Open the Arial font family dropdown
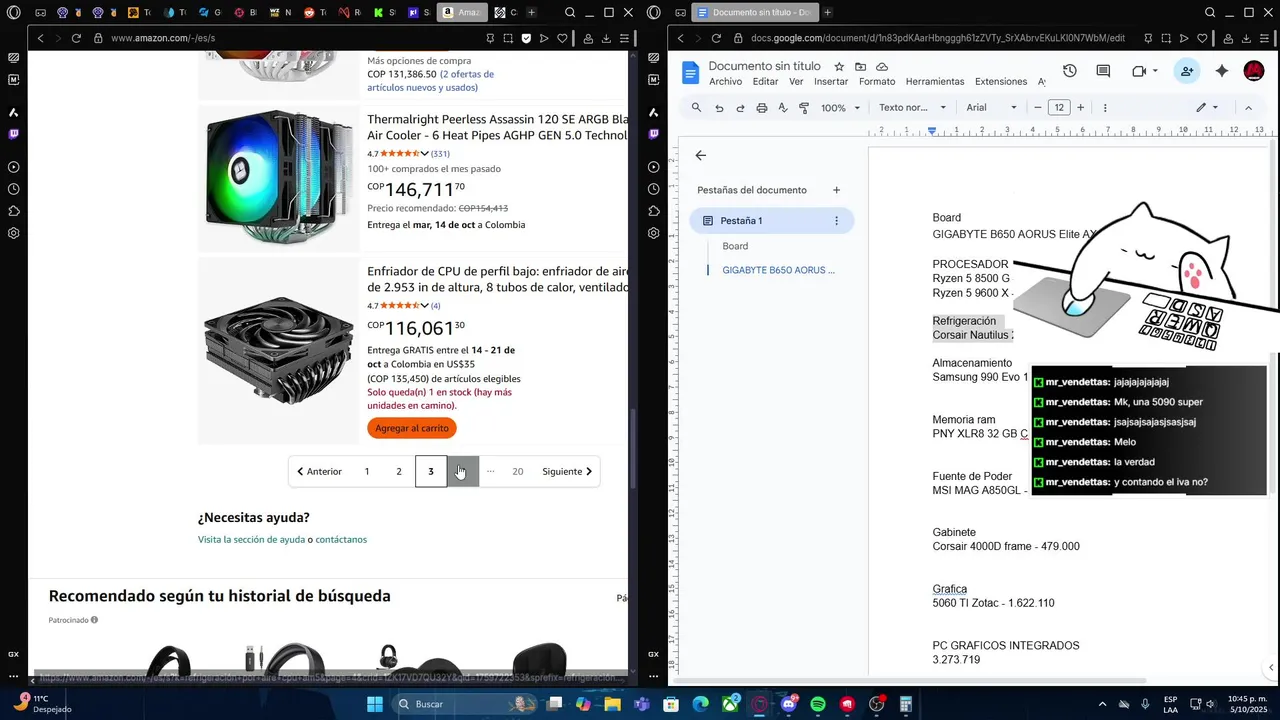1280x720 pixels. (x=991, y=108)
